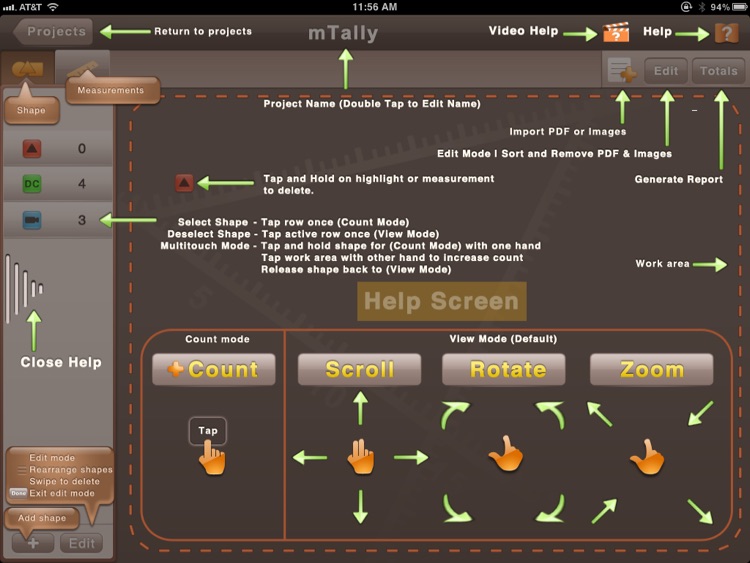Viewport: 750px width, 563px height.
Task: Click the Measurements tooltip bubble
Action: click(112, 90)
